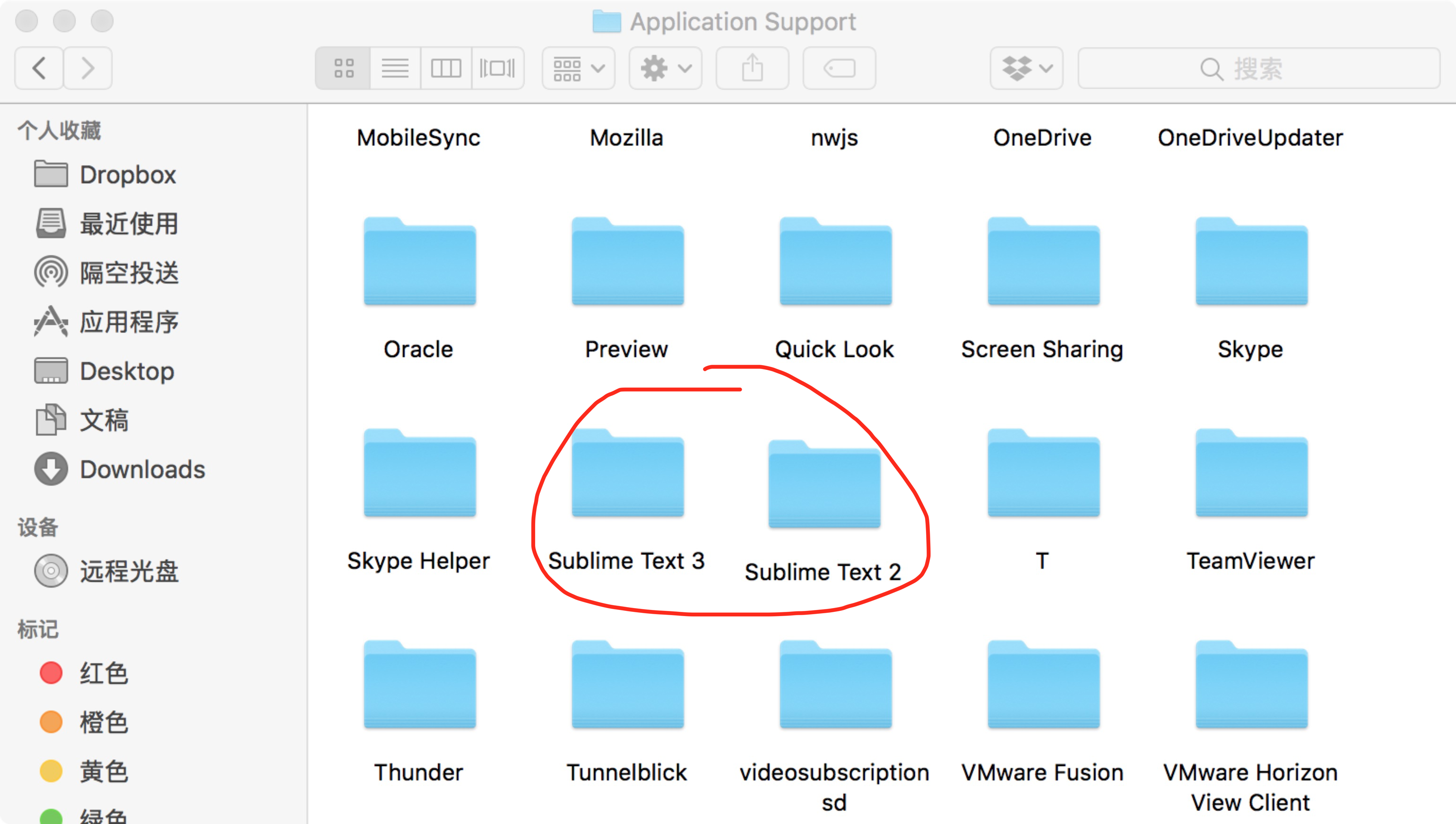Select the Quick Look folder icon
Image resolution: width=1456 pixels, height=824 pixels.
point(836,261)
